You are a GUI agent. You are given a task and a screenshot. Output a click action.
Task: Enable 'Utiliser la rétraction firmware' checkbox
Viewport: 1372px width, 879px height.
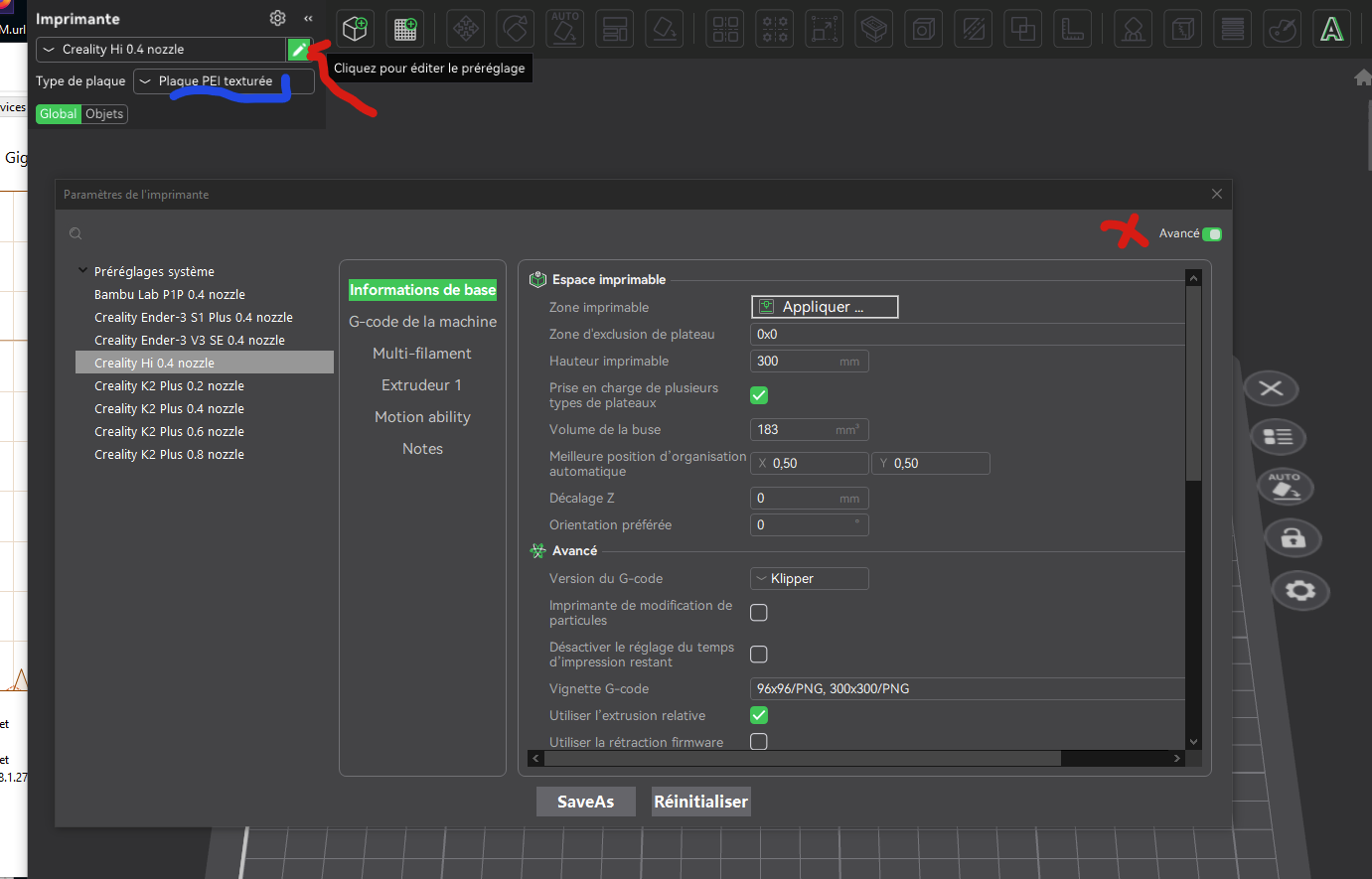point(759,742)
